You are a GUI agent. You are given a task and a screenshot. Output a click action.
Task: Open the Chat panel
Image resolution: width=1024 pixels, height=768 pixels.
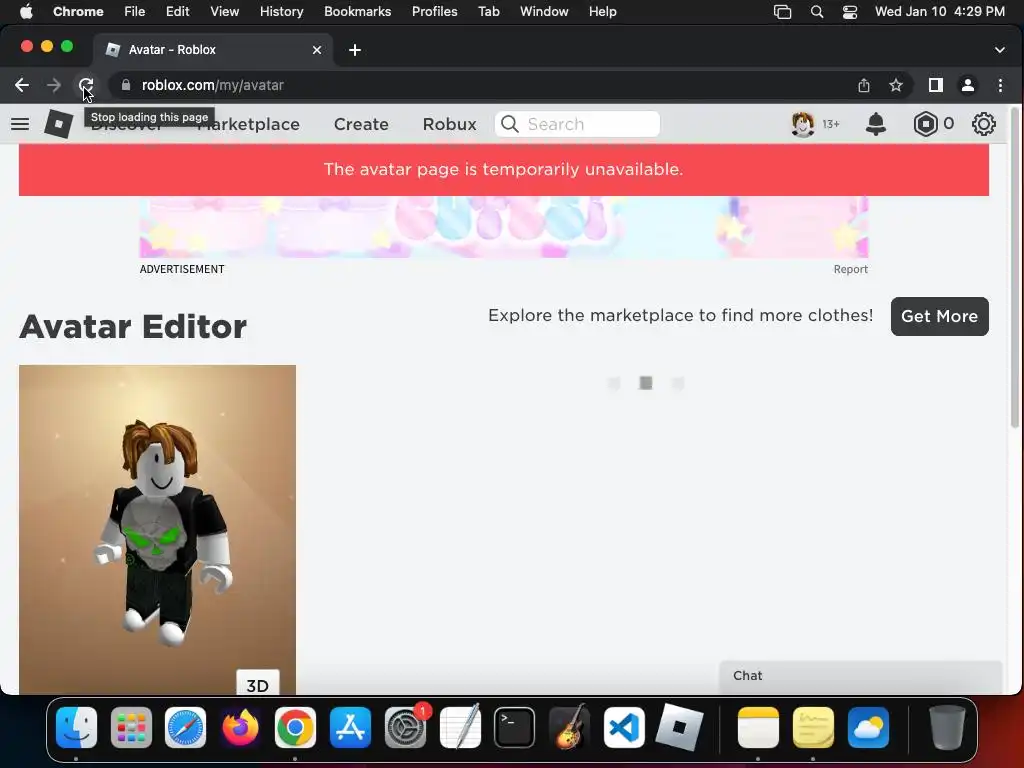[860, 677]
